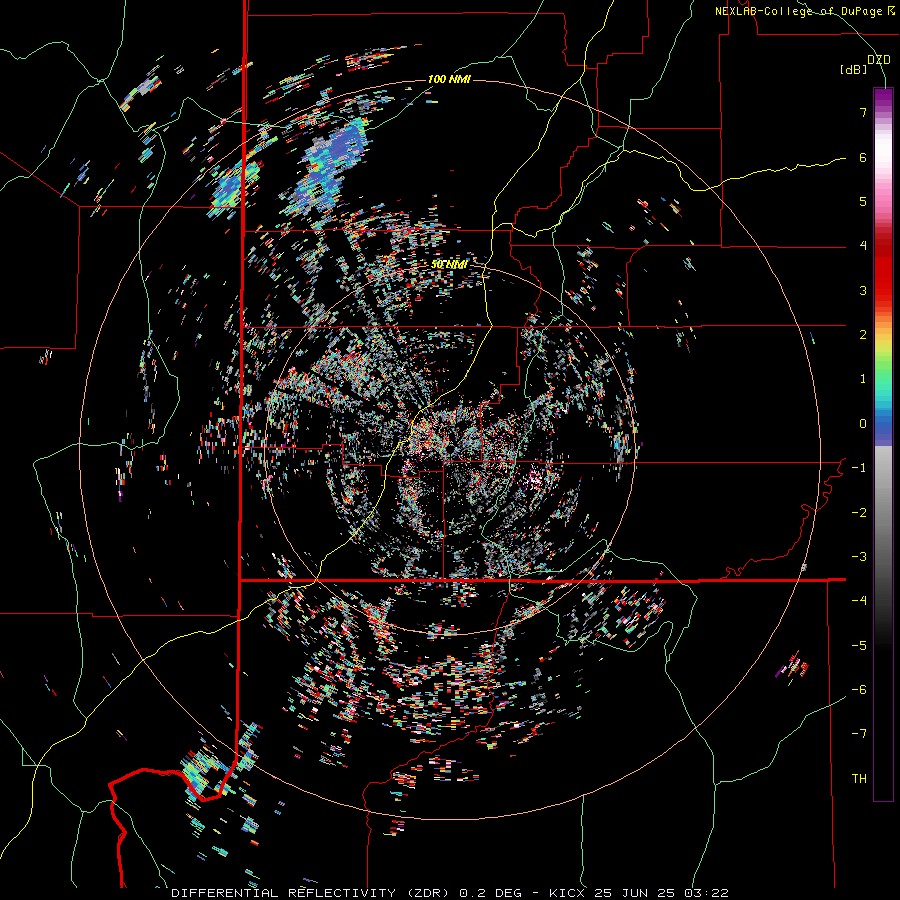This screenshot has width=900, height=900.
Task: Click the "TH" threshold label on scale
Action: coord(859,779)
